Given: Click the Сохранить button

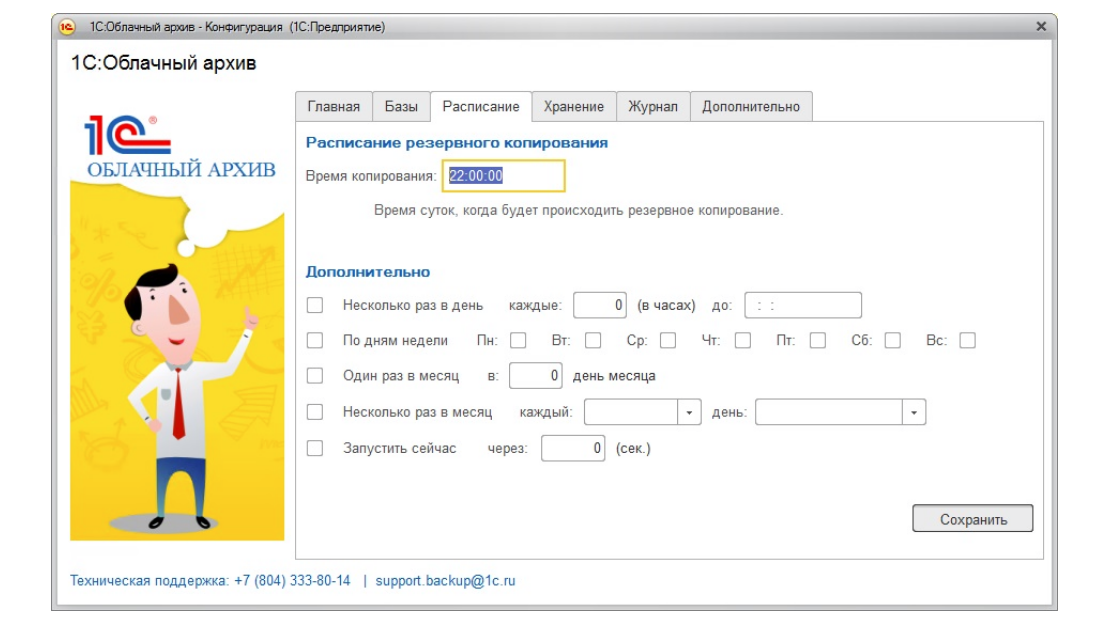Looking at the screenshot, I should coord(973,519).
